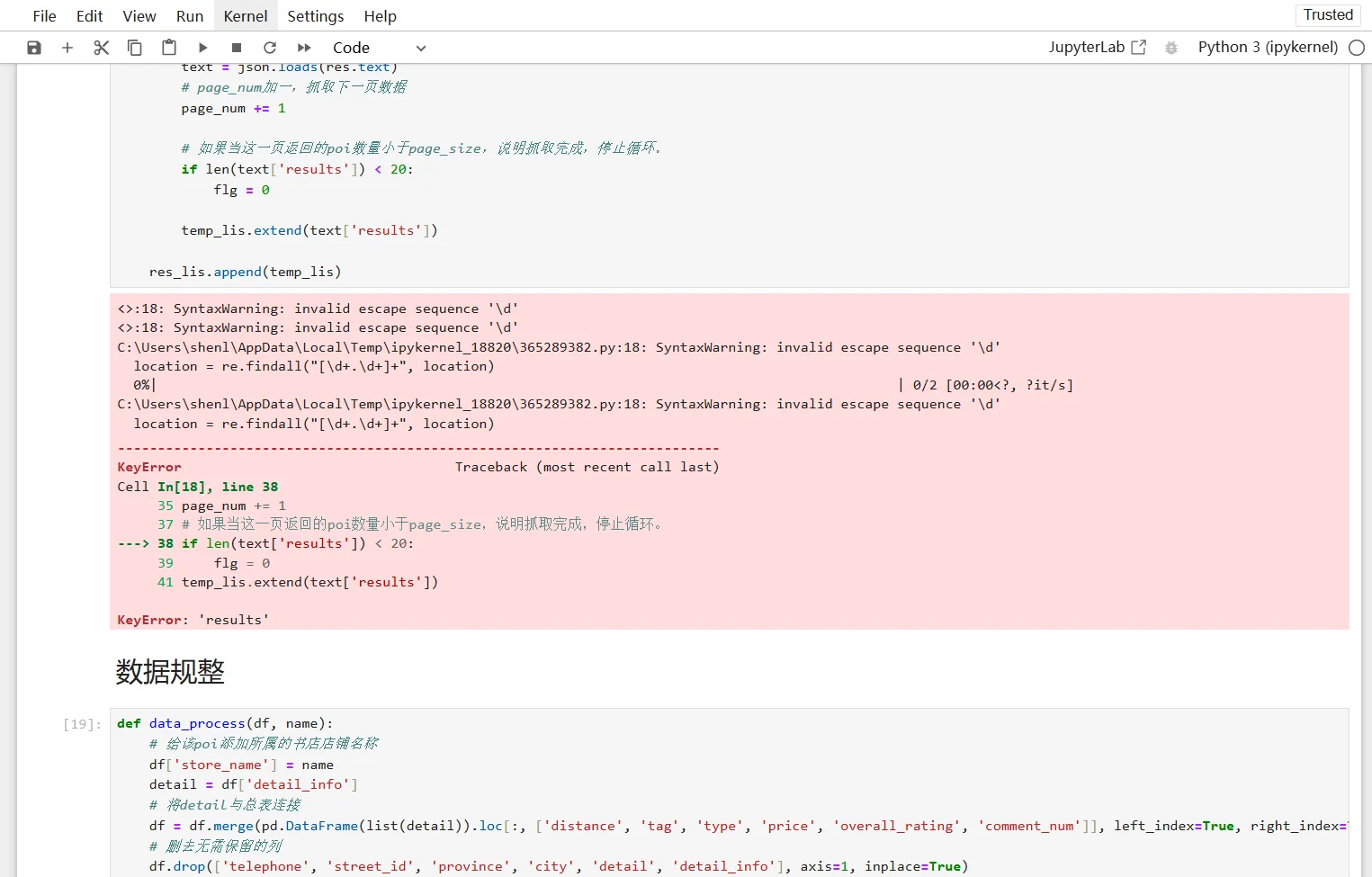Click the 'Cell In[18], line 38' traceback line

point(198,487)
